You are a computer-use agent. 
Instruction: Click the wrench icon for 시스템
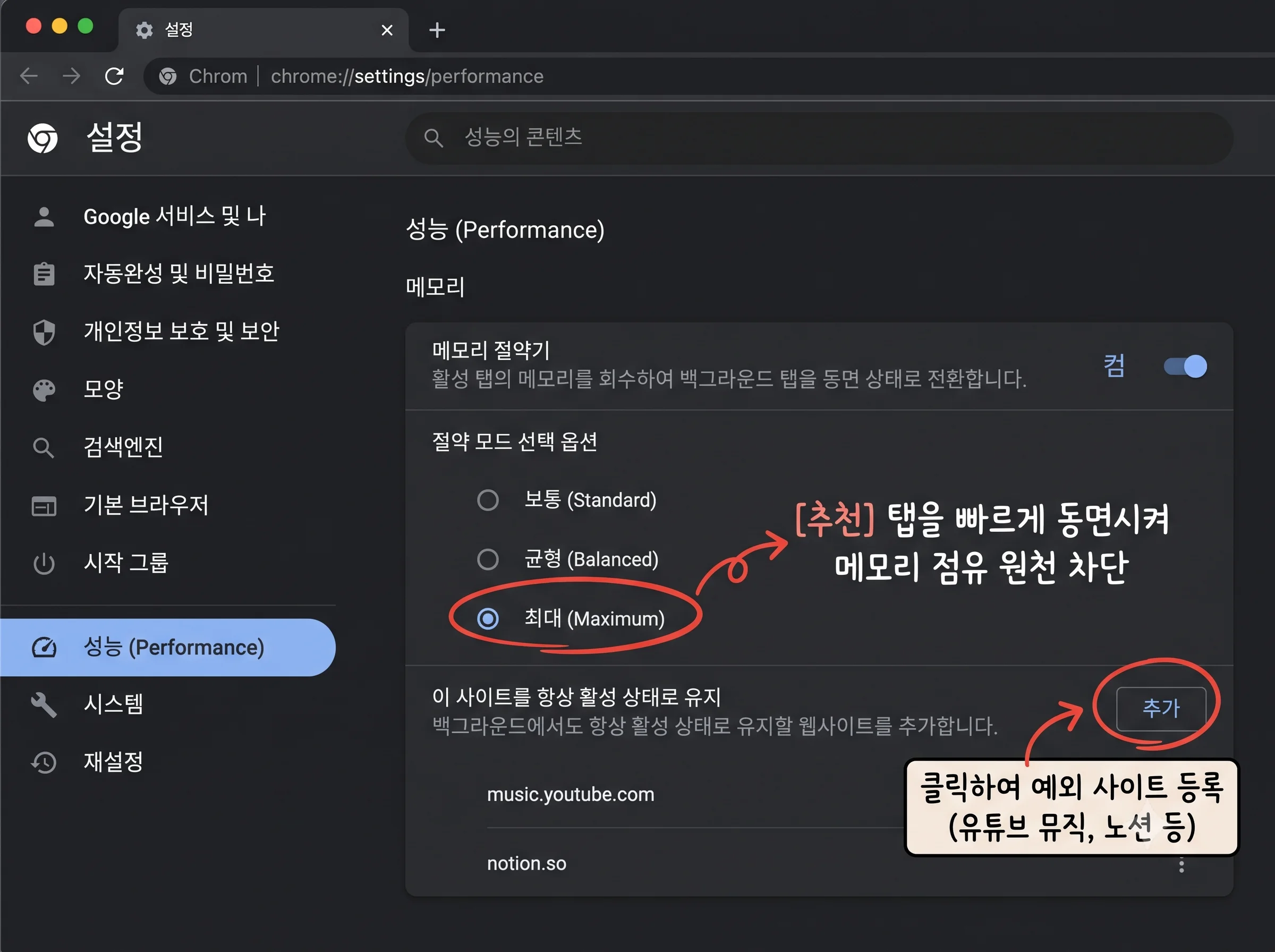pyautogui.click(x=44, y=704)
